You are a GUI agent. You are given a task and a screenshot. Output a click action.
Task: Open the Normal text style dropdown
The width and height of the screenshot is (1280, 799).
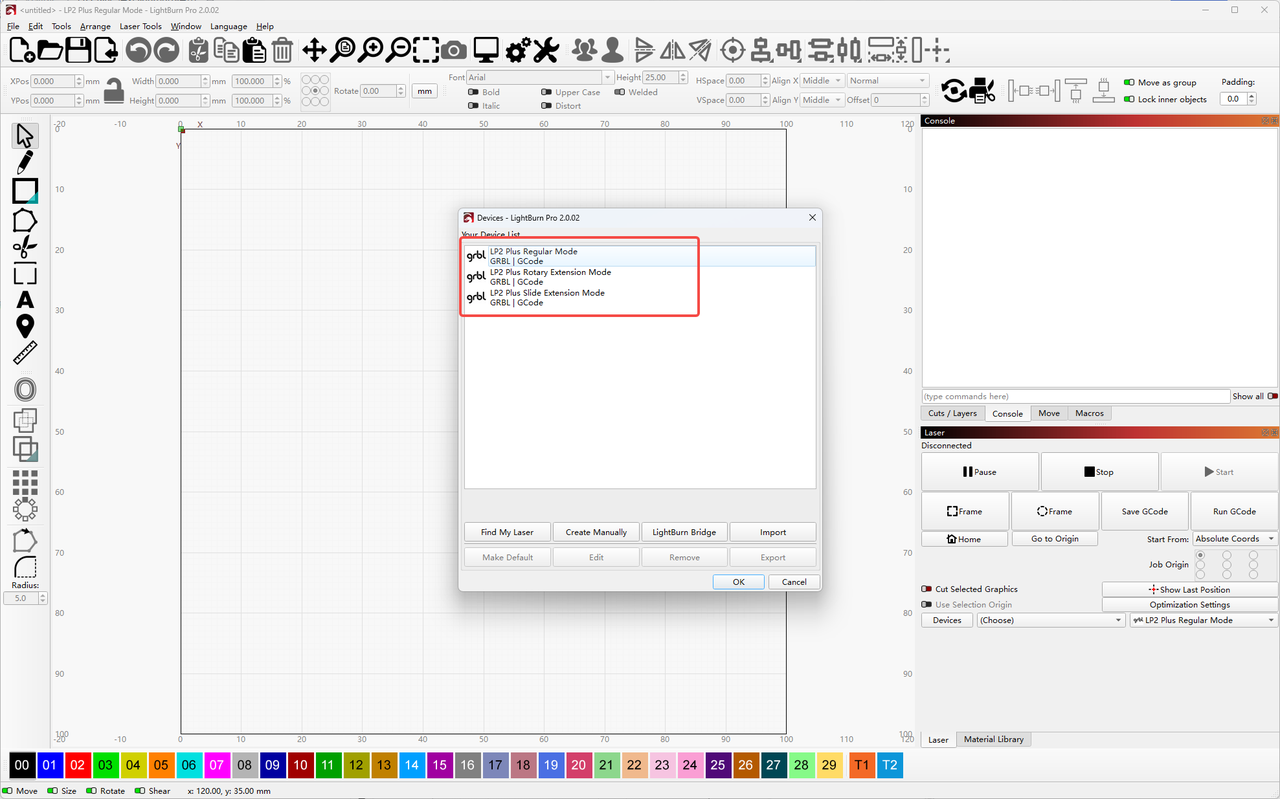[888, 81]
